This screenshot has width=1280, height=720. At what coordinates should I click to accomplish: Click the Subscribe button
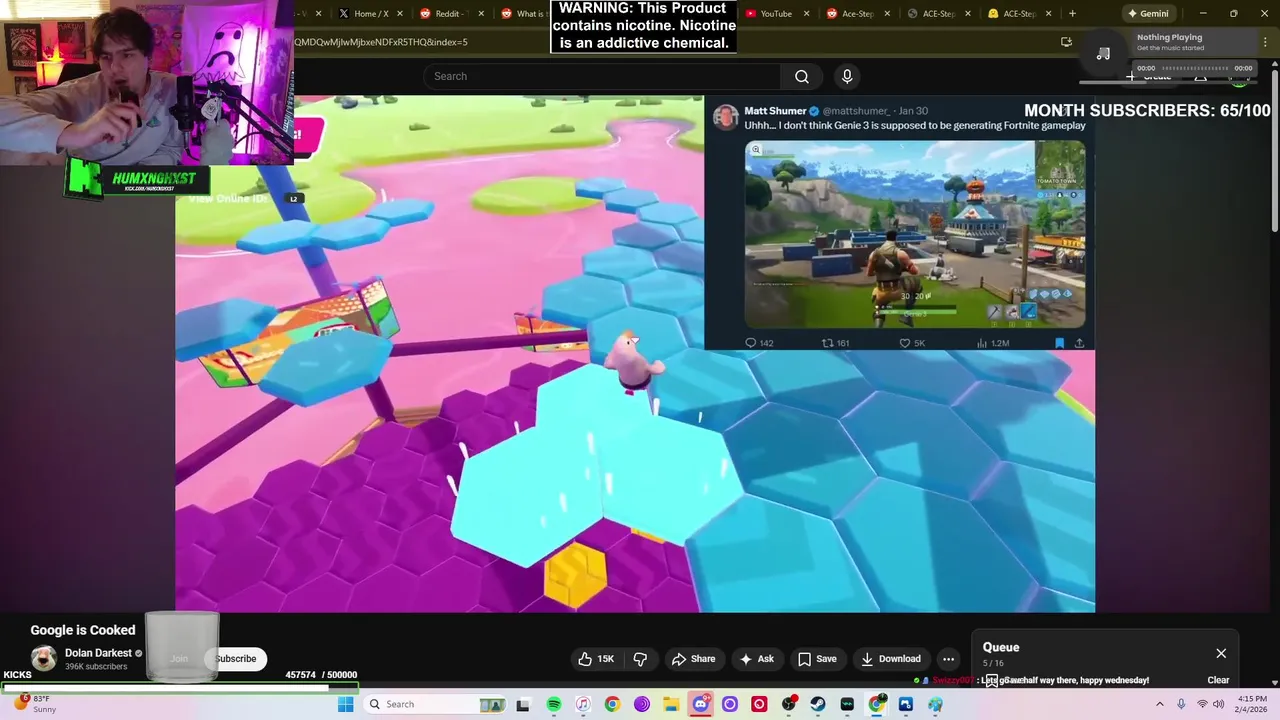[x=236, y=659]
